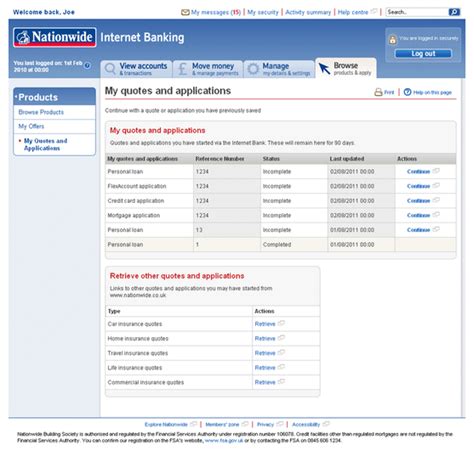Open the Manage my details tab
This screenshot has width=474, height=456.
click(x=279, y=69)
